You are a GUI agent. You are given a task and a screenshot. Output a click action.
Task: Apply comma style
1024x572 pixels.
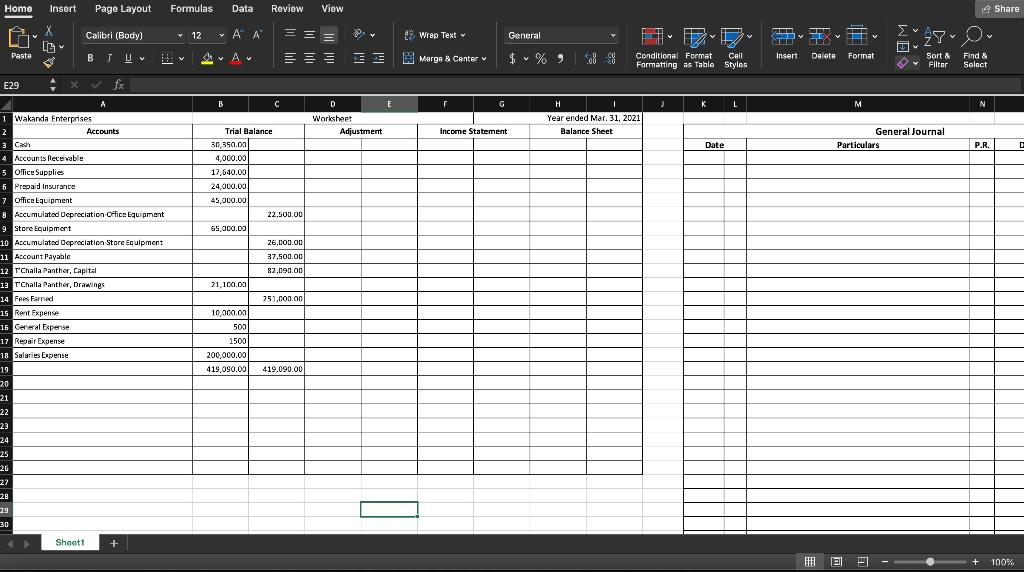pos(560,59)
